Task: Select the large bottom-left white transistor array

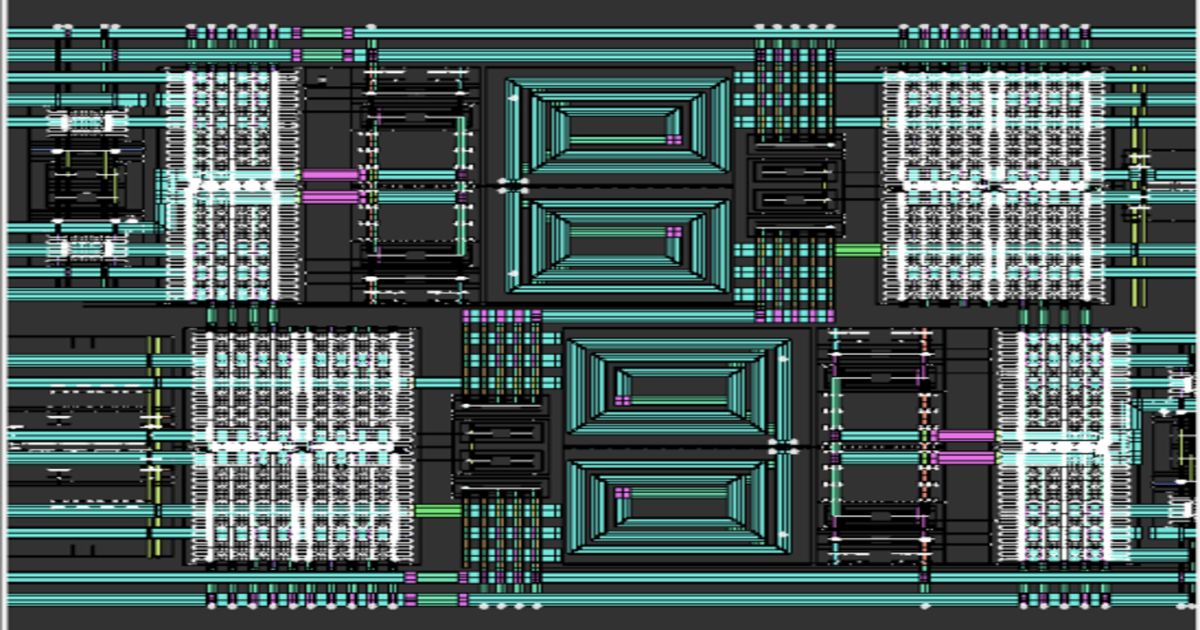Action: (x=302, y=446)
